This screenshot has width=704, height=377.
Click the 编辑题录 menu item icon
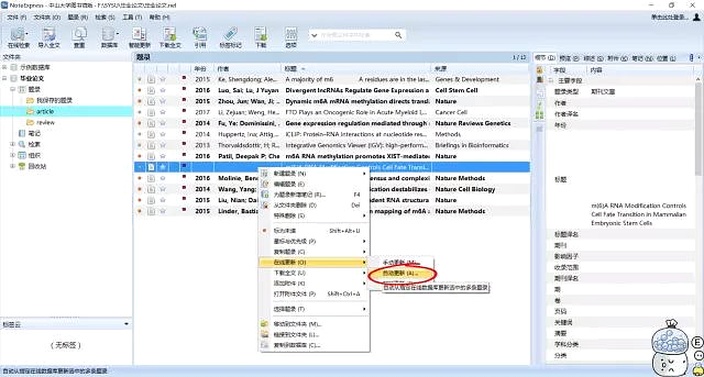265,184
